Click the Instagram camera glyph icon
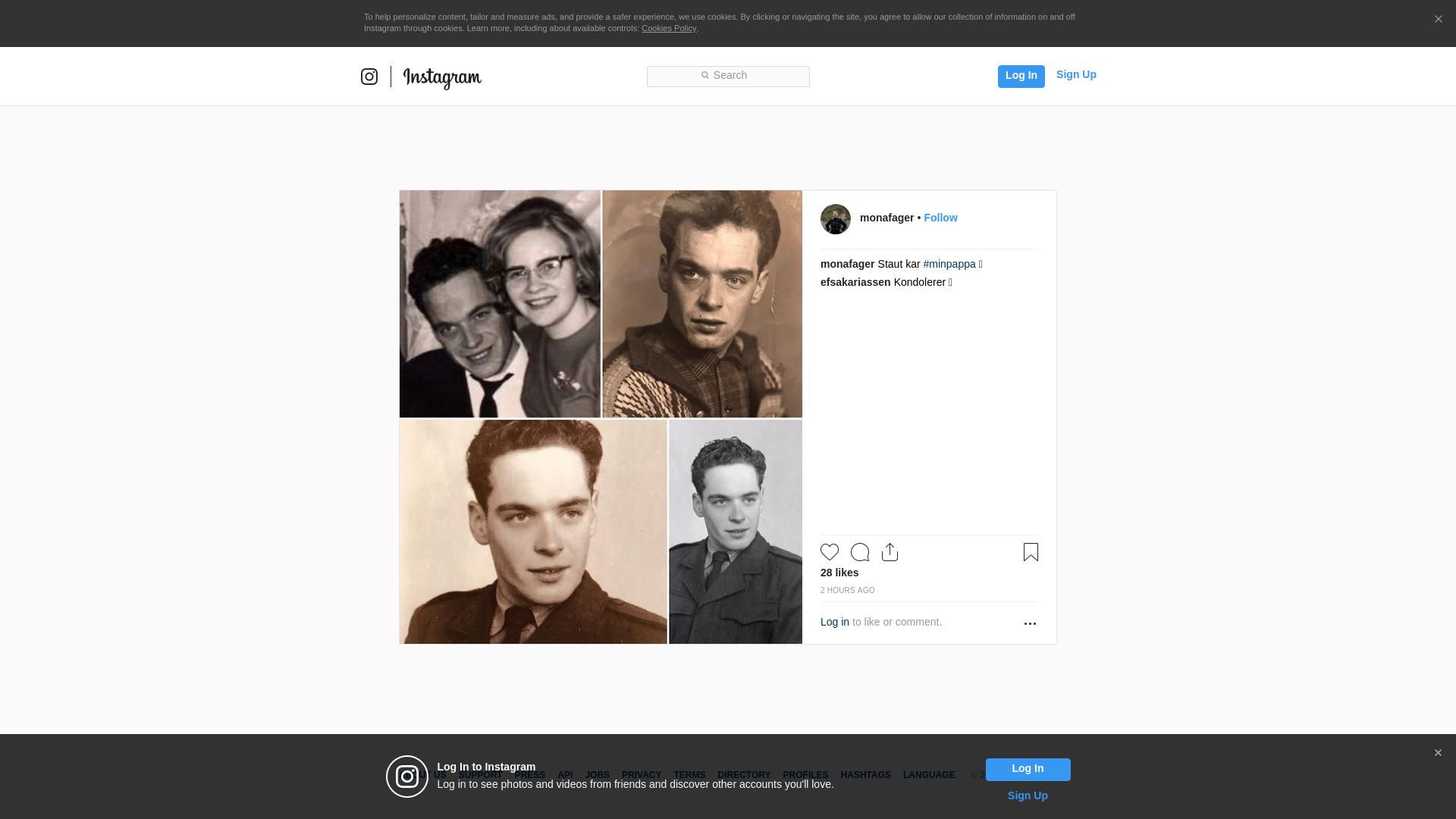Viewport: 1456px width, 819px height. [x=369, y=77]
